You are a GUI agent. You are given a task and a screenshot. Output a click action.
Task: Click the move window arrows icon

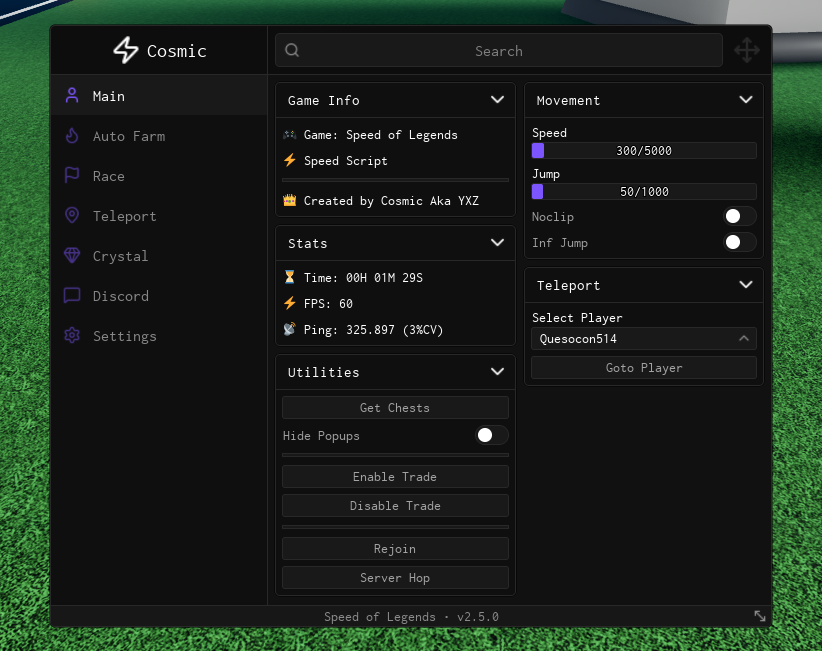747,50
